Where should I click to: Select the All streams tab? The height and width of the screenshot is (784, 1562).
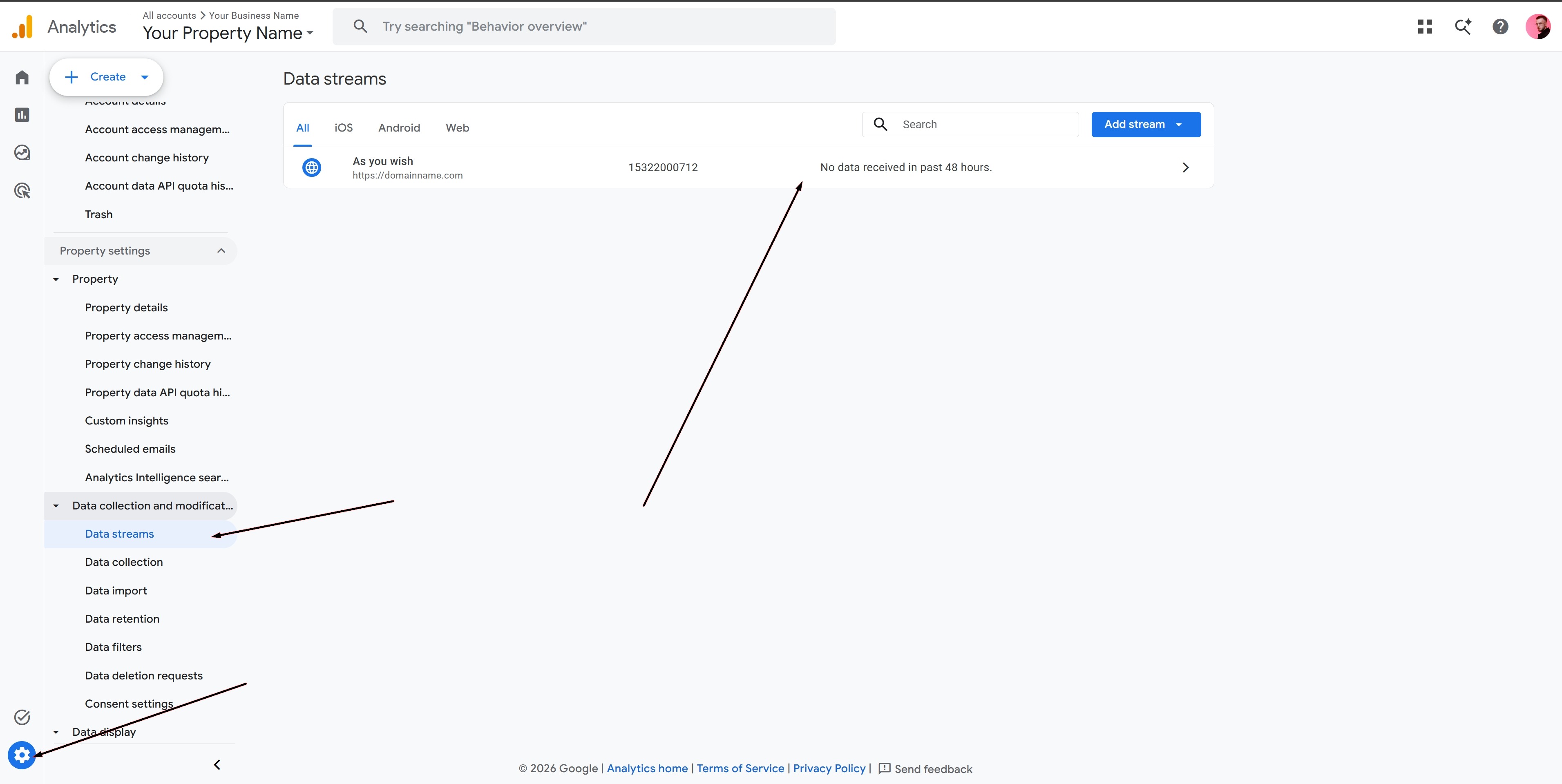click(303, 128)
